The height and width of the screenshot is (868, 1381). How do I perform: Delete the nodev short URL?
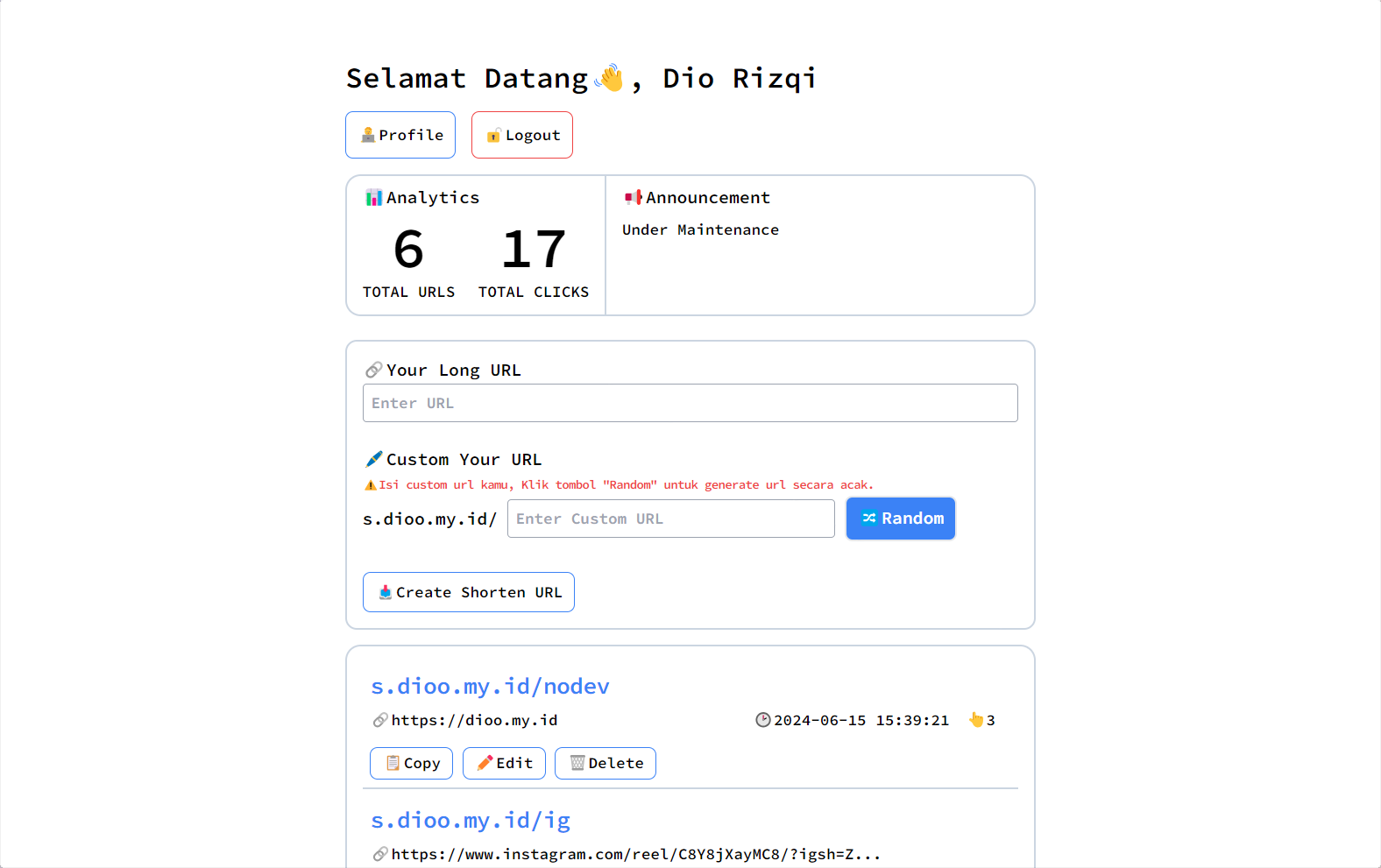pos(606,763)
